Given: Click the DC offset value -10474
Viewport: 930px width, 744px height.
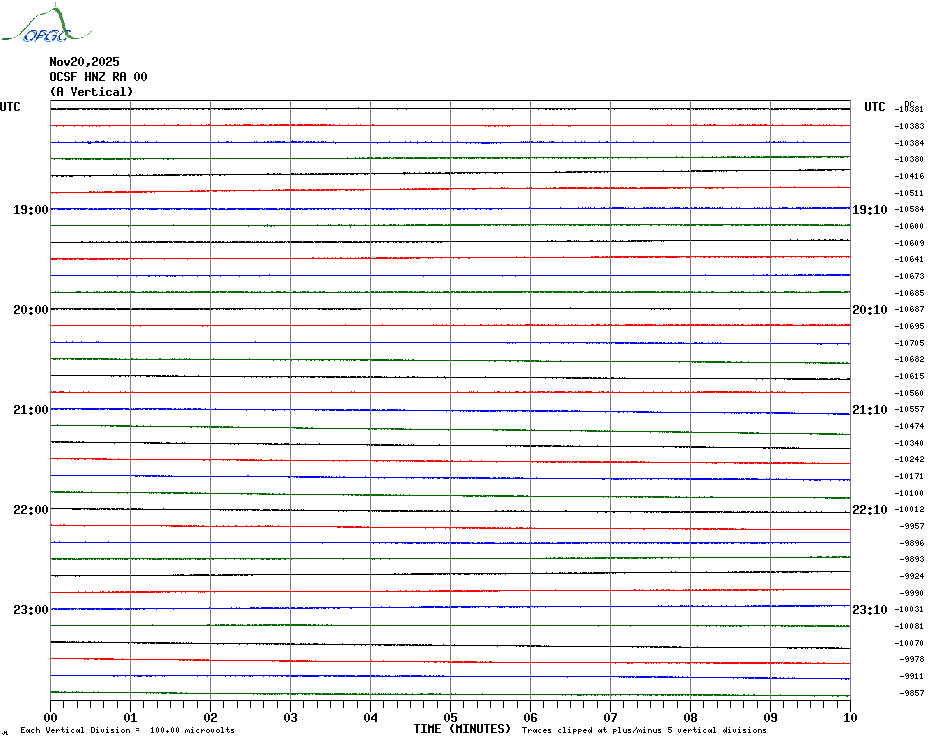Looking at the screenshot, I should point(909,426).
